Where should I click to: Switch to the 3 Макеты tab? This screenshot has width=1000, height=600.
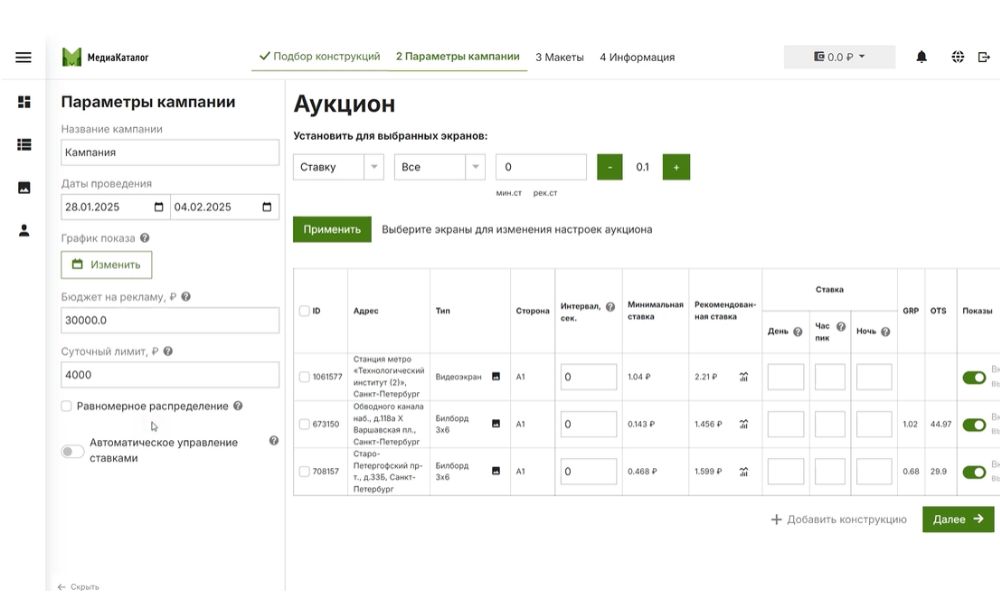click(561, 57)
